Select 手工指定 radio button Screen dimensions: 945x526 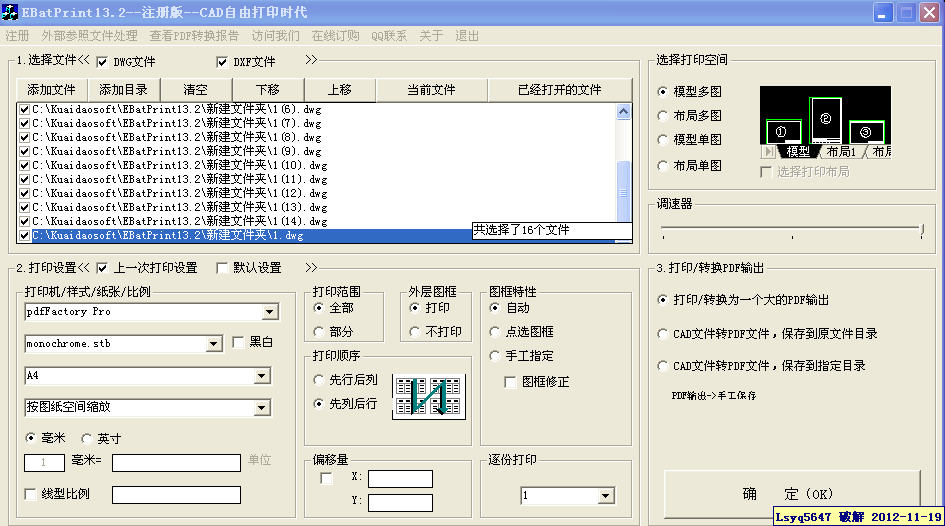(495, 356)
